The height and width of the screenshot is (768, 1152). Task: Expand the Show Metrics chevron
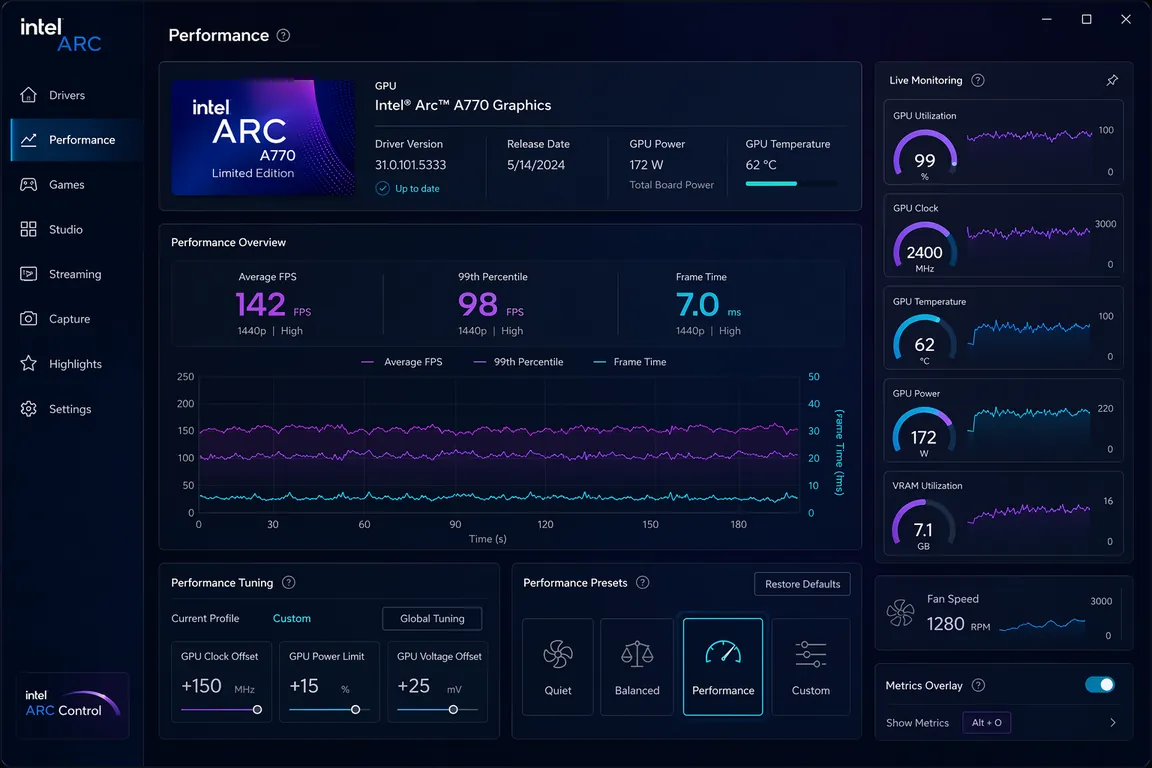(1113, 723)
